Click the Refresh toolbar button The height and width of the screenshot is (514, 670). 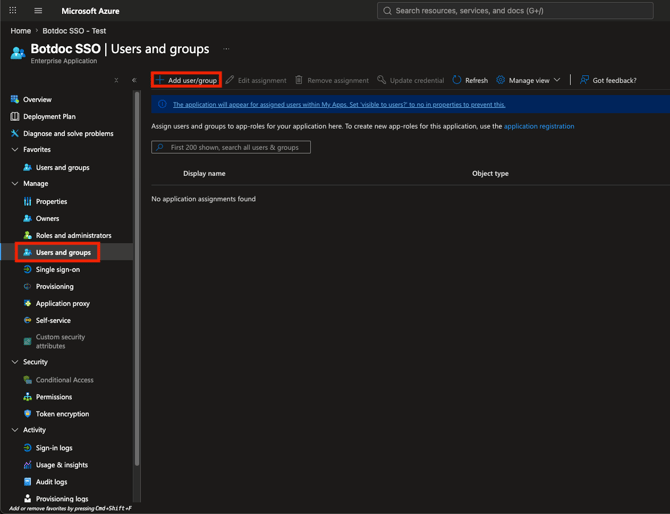(470, 80)
